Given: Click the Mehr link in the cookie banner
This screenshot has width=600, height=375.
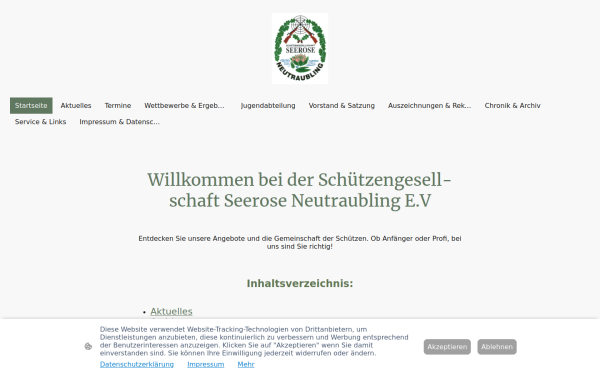Looking at the screenshot, I should (x=246, y=364).
